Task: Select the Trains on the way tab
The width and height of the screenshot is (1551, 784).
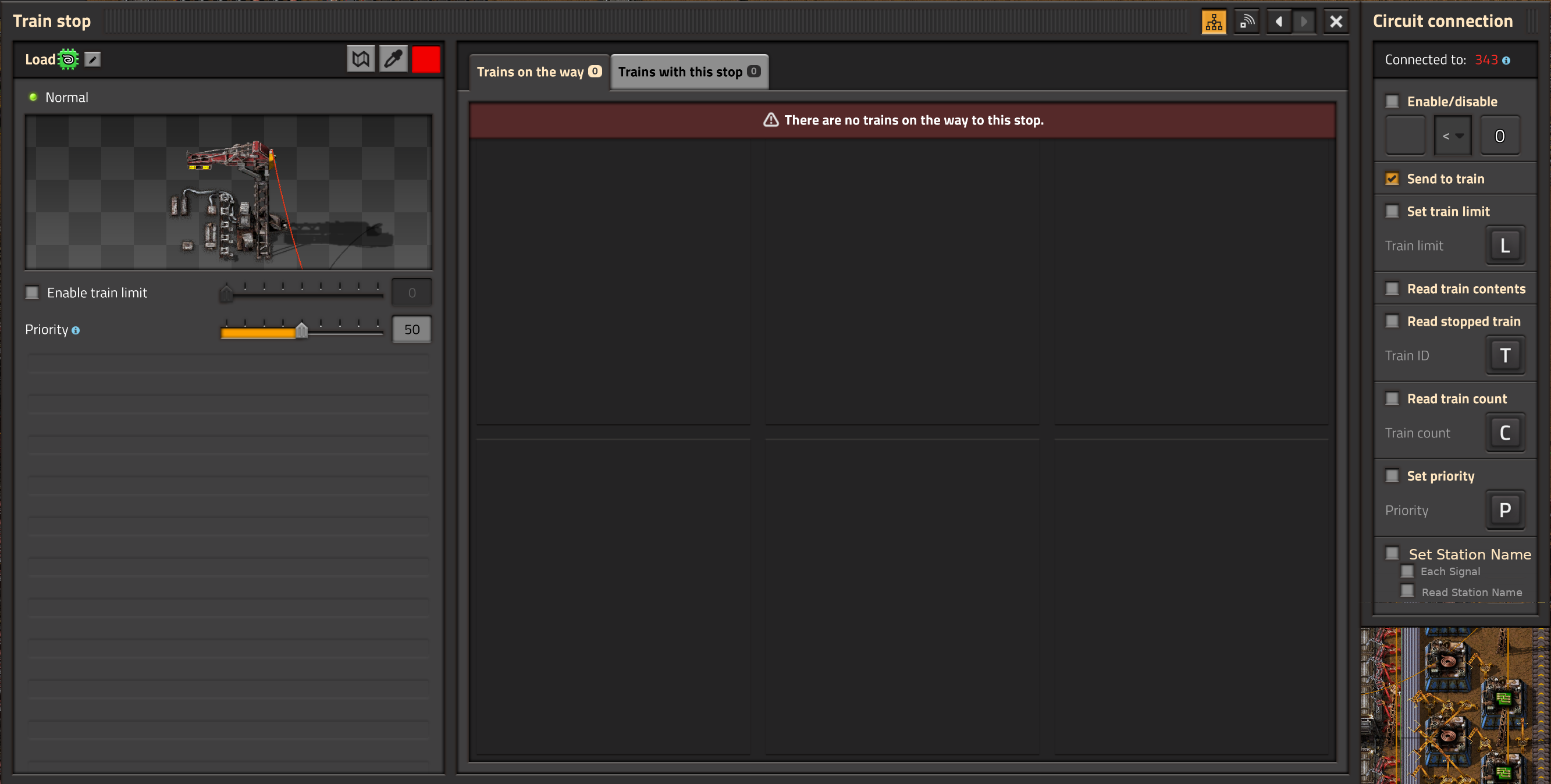Action: 538,72
